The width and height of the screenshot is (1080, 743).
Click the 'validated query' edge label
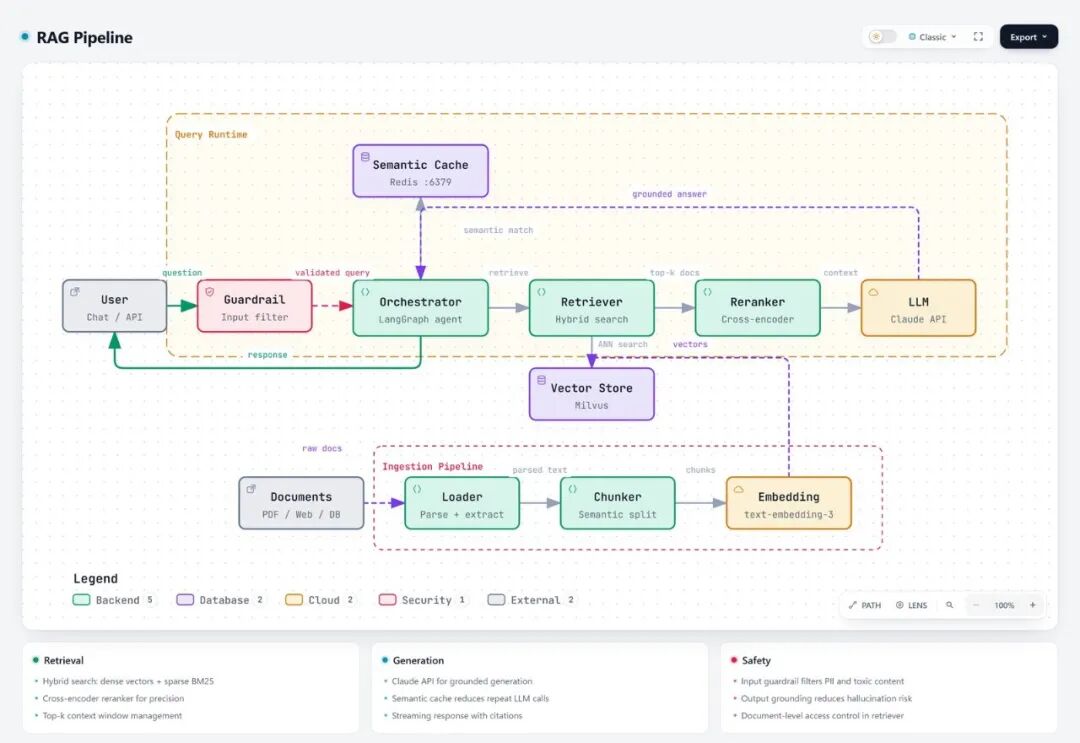pos(332,273)
